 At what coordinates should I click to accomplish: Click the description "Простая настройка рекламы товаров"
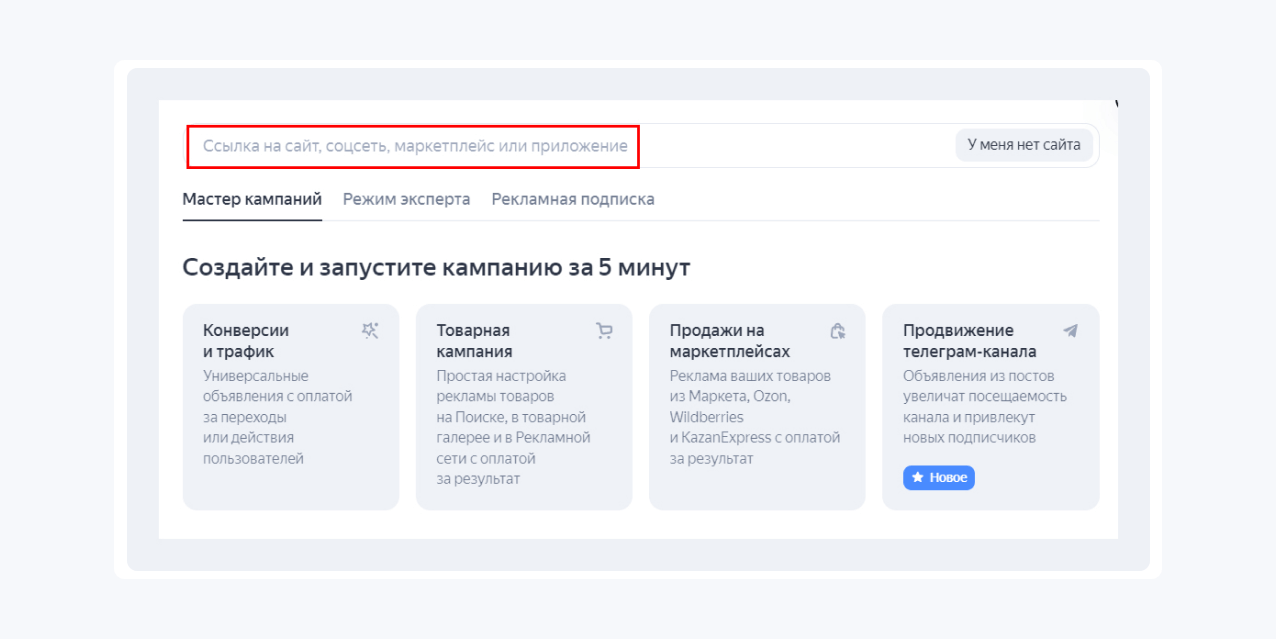click(501, 386)
